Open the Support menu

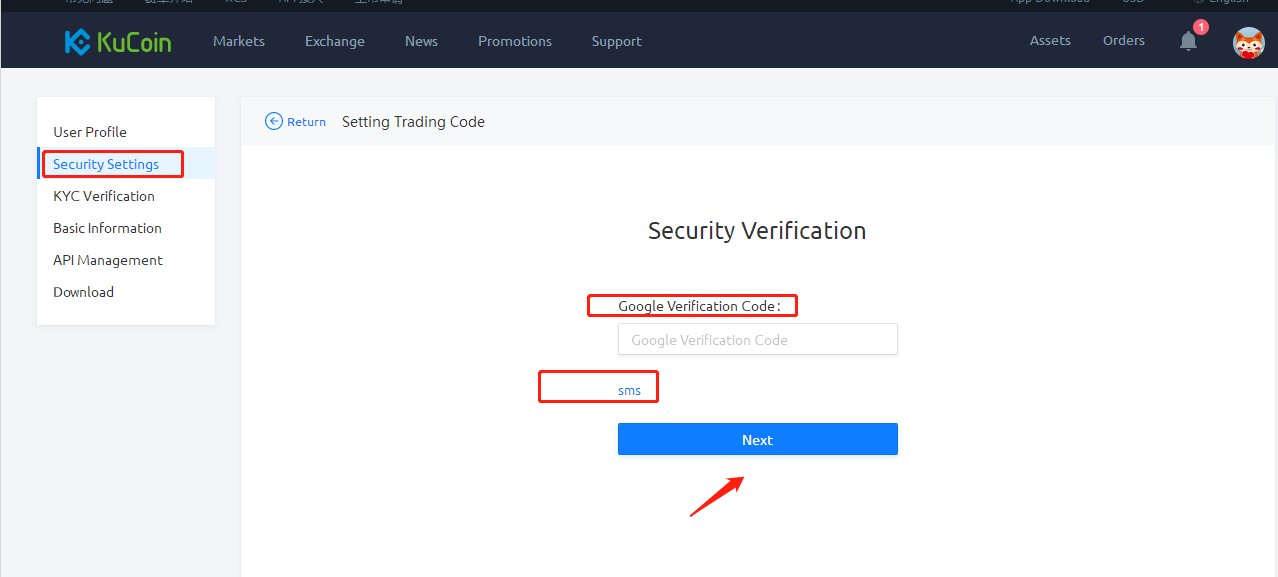tap(616, 41)
